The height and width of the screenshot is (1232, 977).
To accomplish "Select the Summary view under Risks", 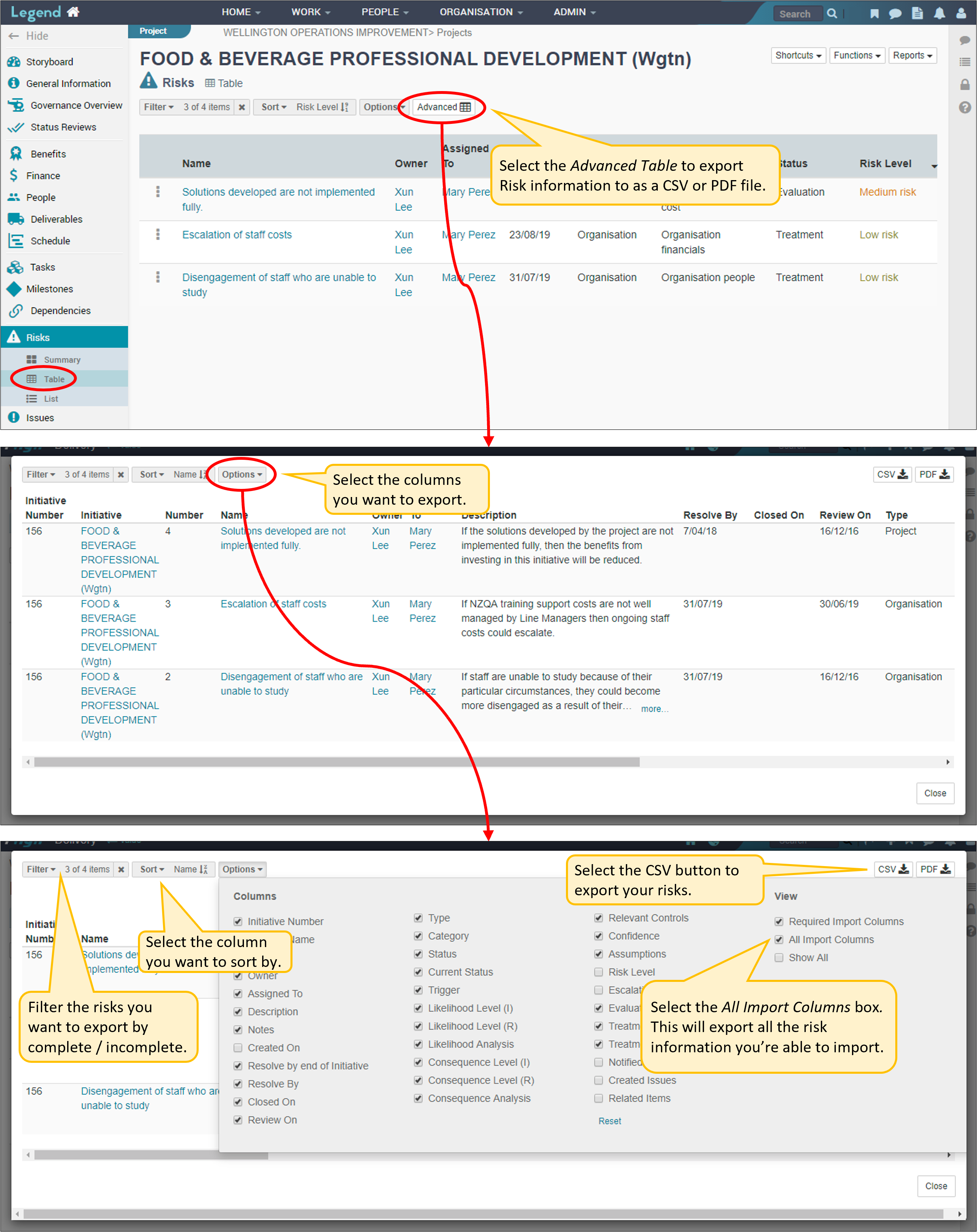I will coord(64,359).
